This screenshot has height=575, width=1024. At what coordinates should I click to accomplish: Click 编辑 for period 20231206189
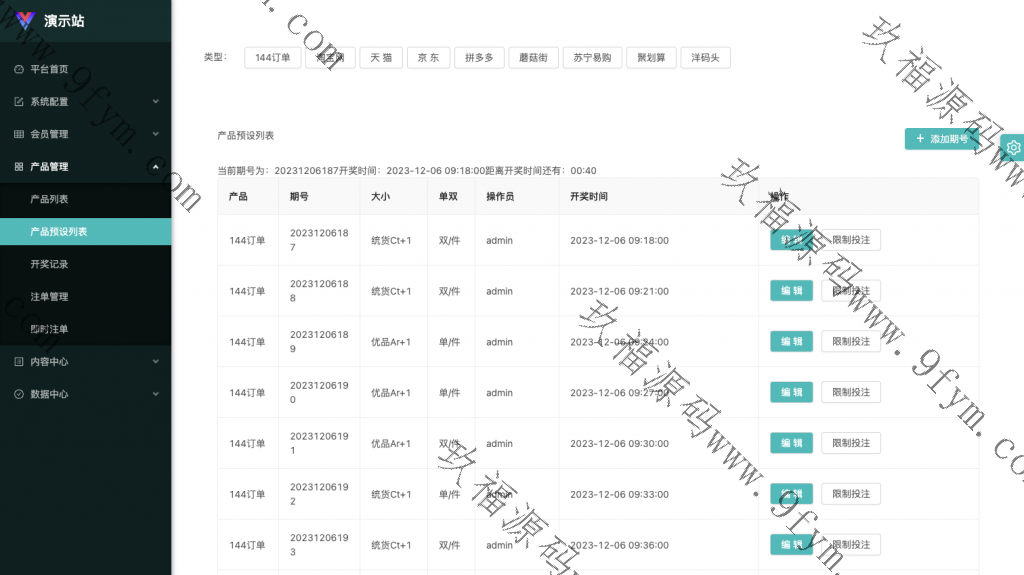(x=791, y=342)
